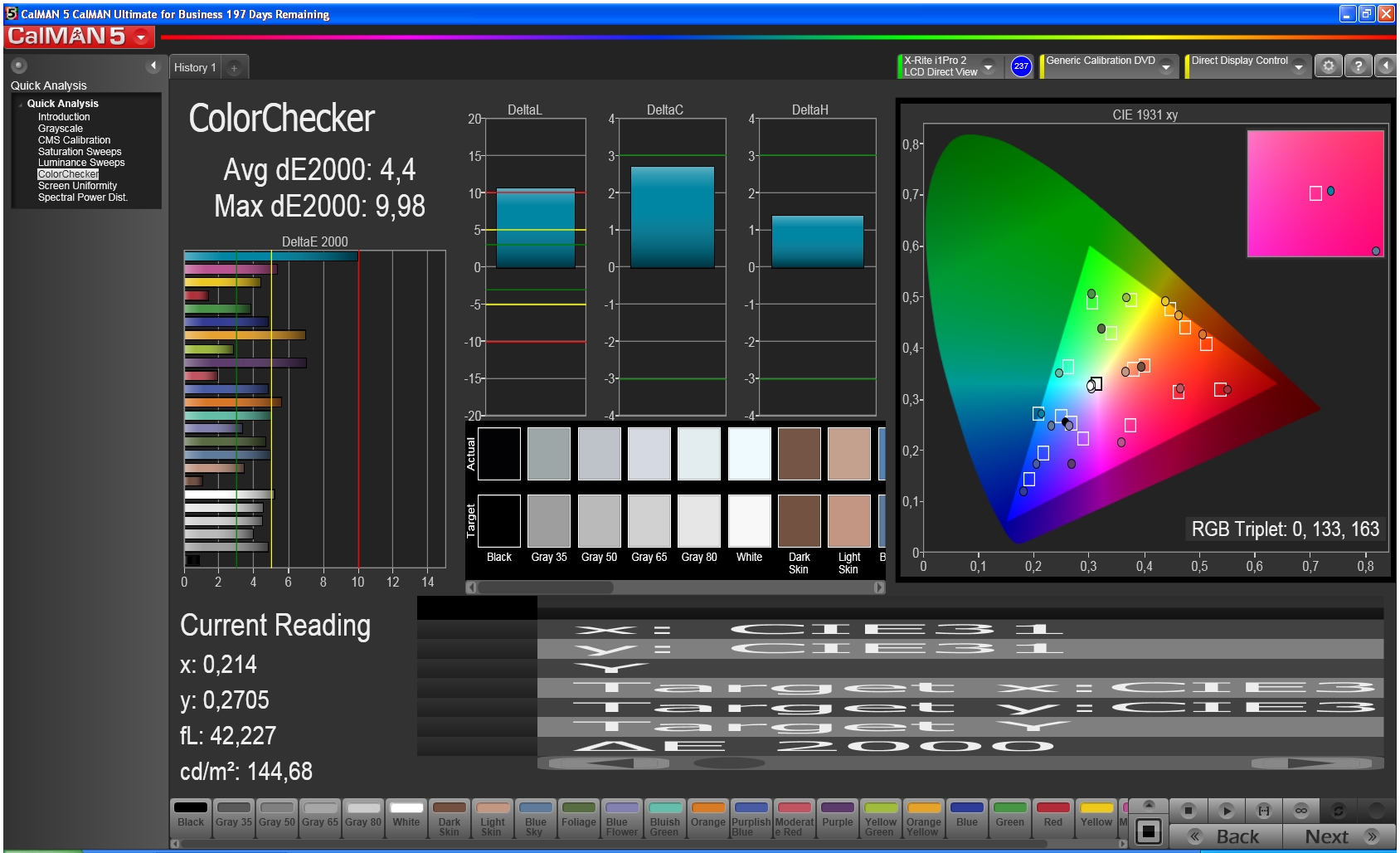Open Saturation Sweeps page
Viewport: 1400px width, 853px height.
click(80, 152)
